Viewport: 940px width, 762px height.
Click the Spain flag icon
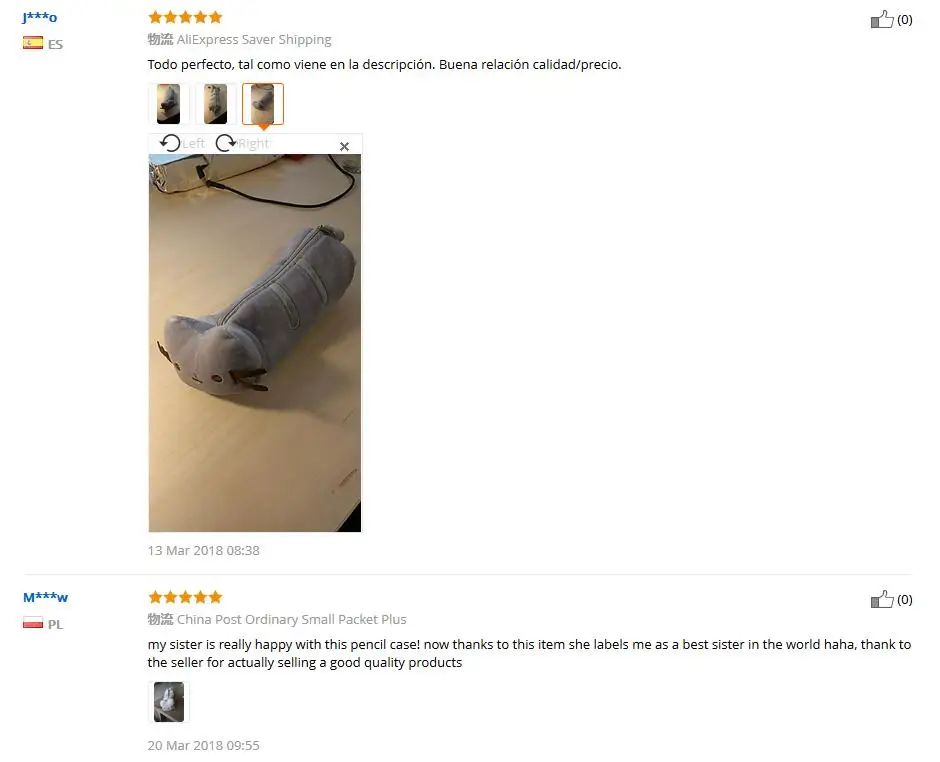[x=33, y=43]
